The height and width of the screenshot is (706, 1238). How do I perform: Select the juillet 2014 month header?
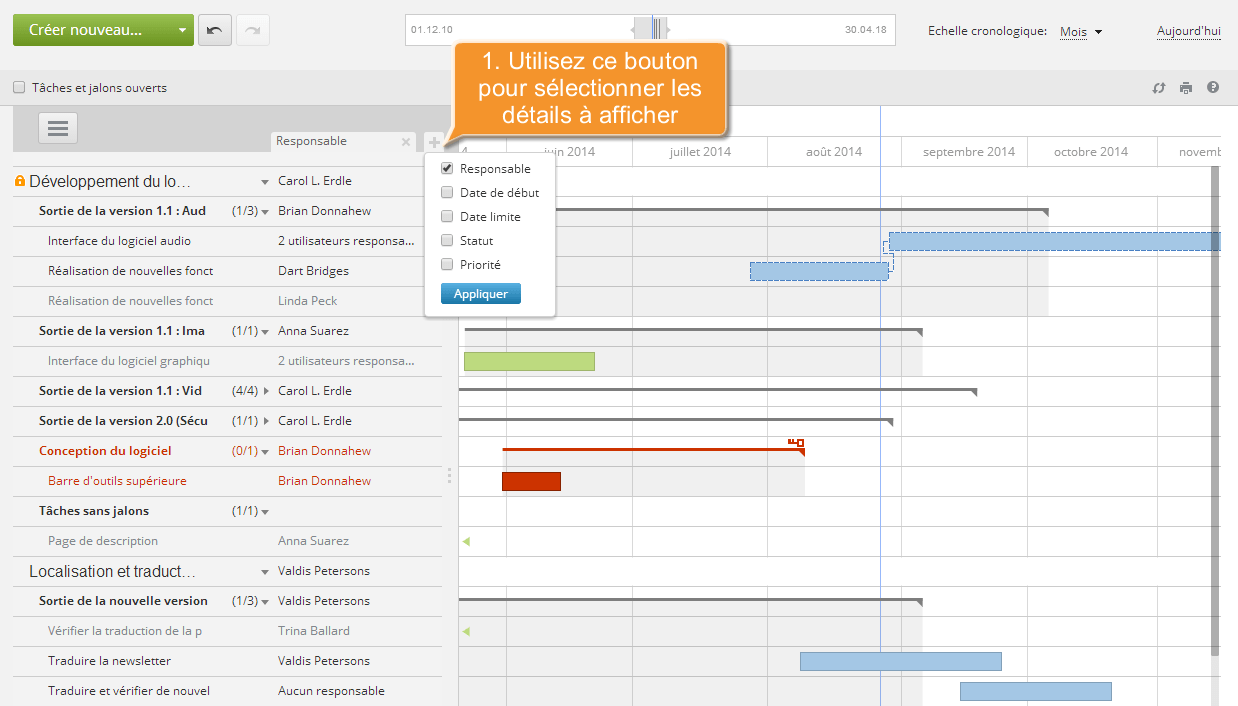click(700, 152)
